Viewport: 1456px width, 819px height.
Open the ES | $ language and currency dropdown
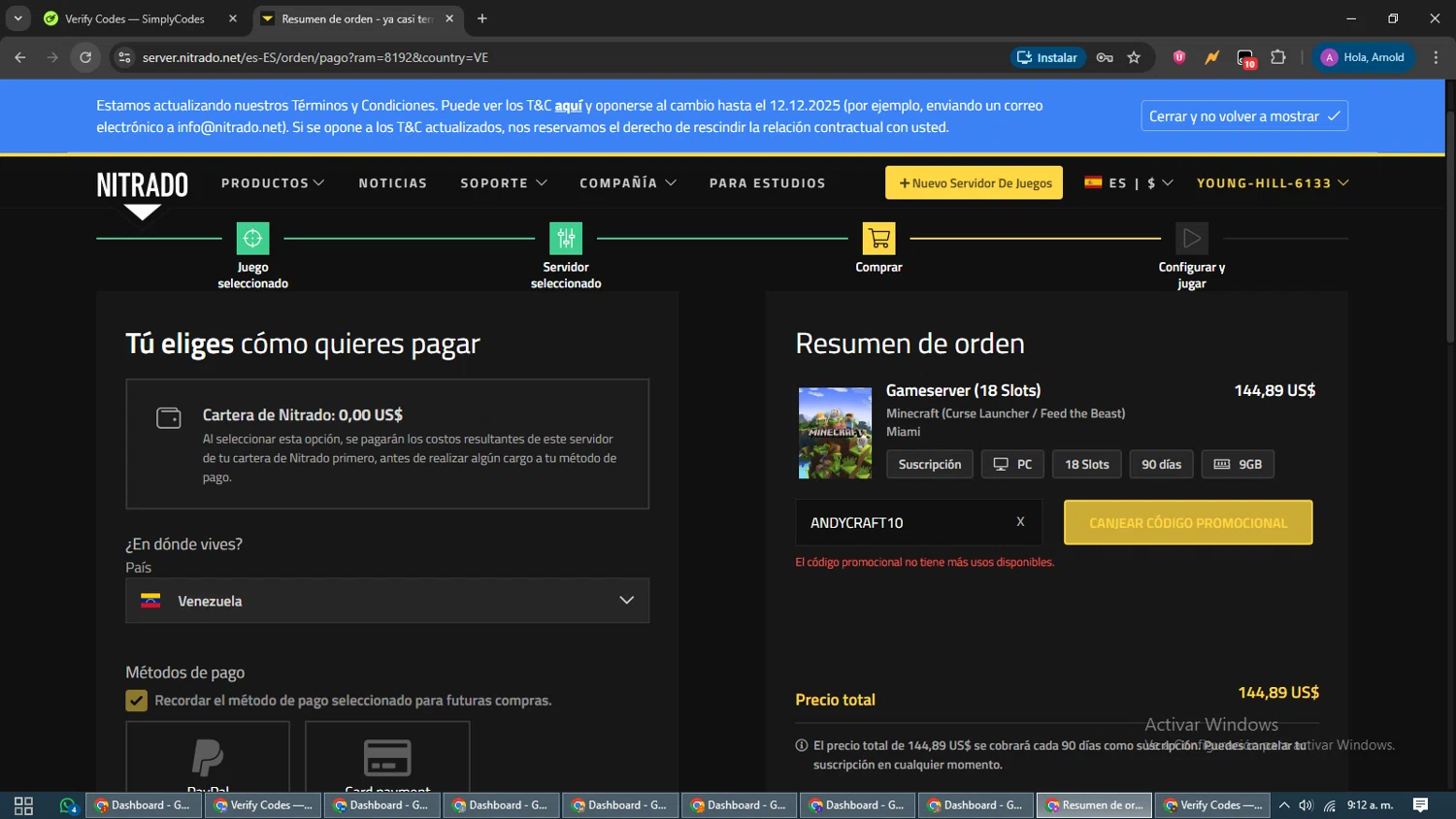(1129, 182)
